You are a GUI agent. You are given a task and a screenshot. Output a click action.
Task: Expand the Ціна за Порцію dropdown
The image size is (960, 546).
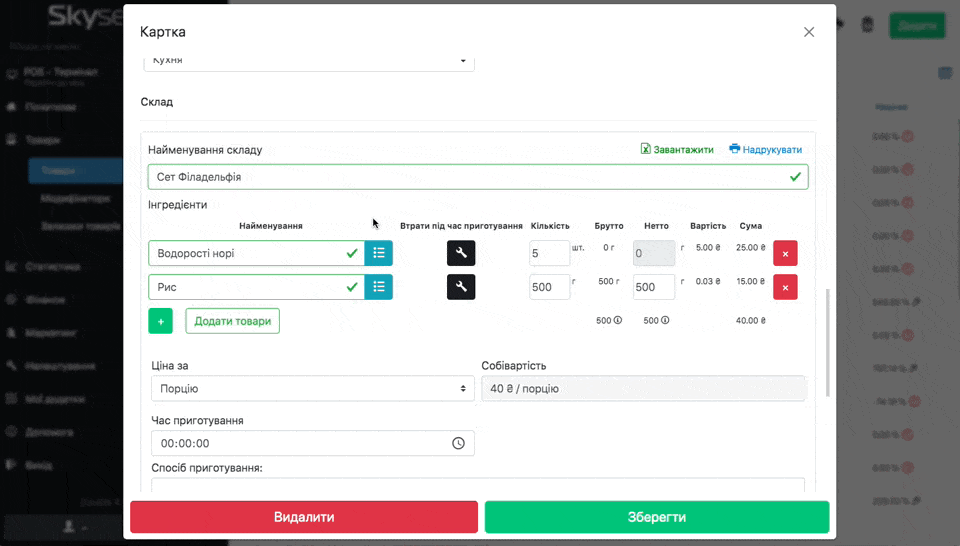coord(312,388)
